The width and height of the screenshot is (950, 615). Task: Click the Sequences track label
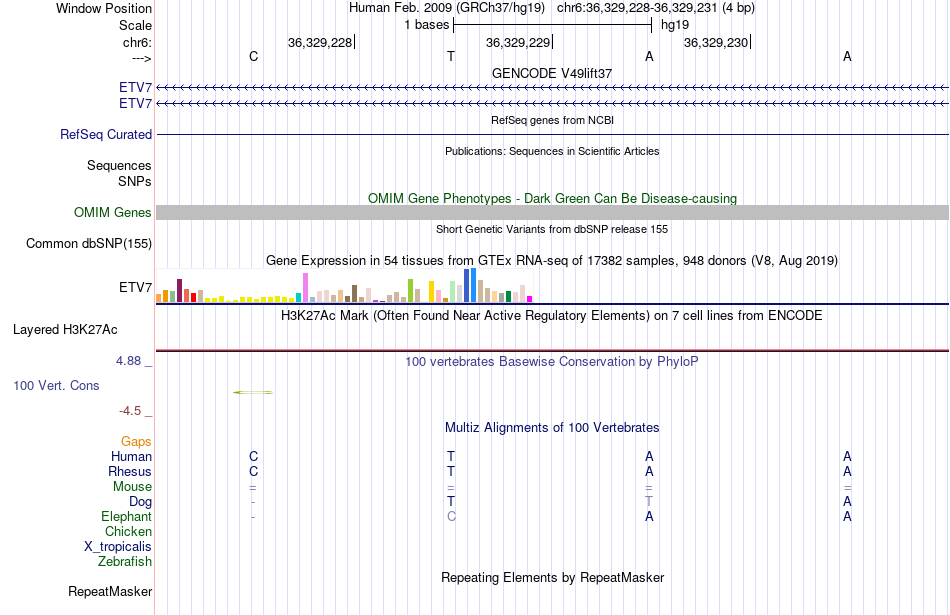(x=119, y=165)
